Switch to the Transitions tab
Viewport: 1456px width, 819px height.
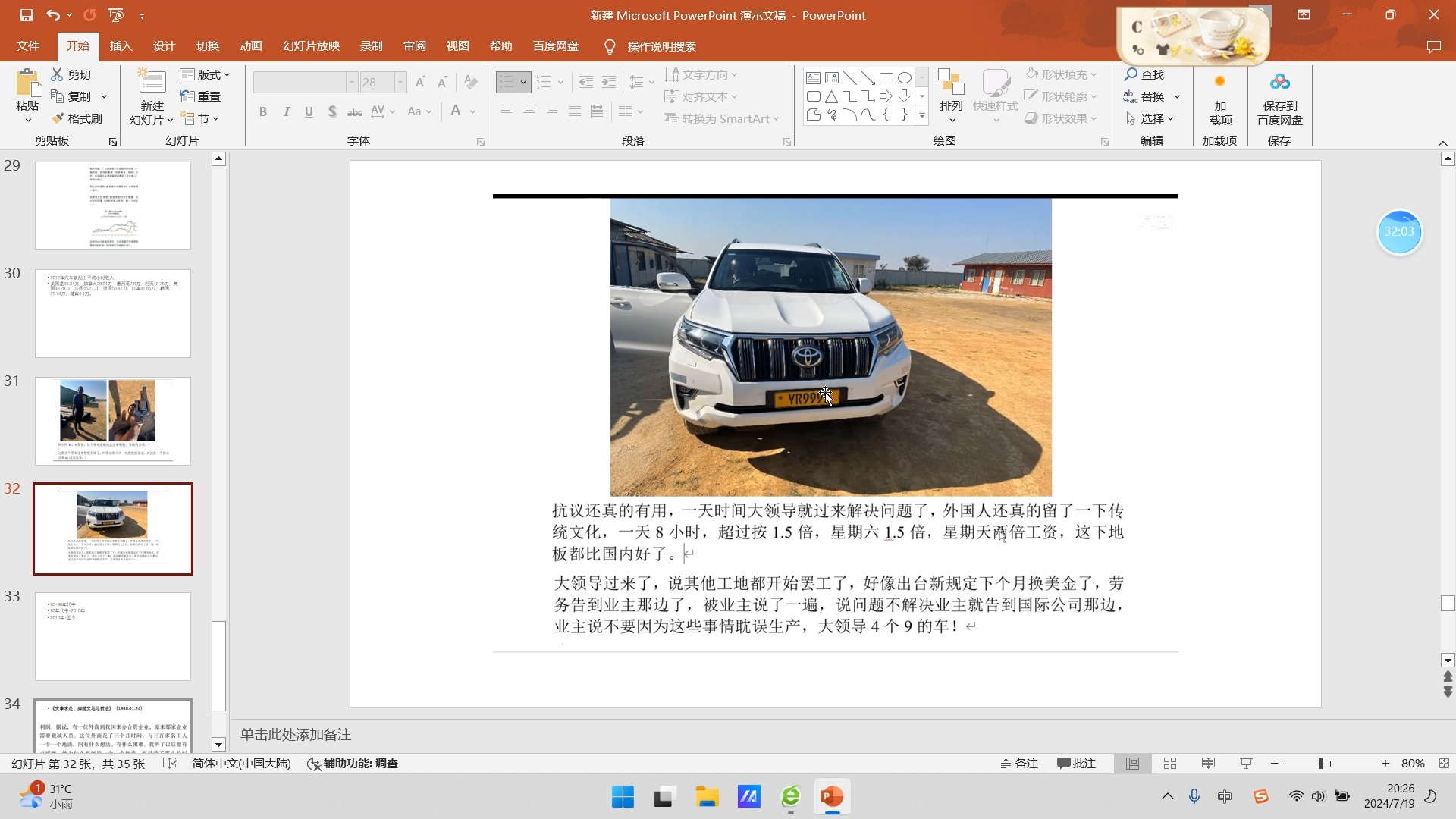coord(208,46)
